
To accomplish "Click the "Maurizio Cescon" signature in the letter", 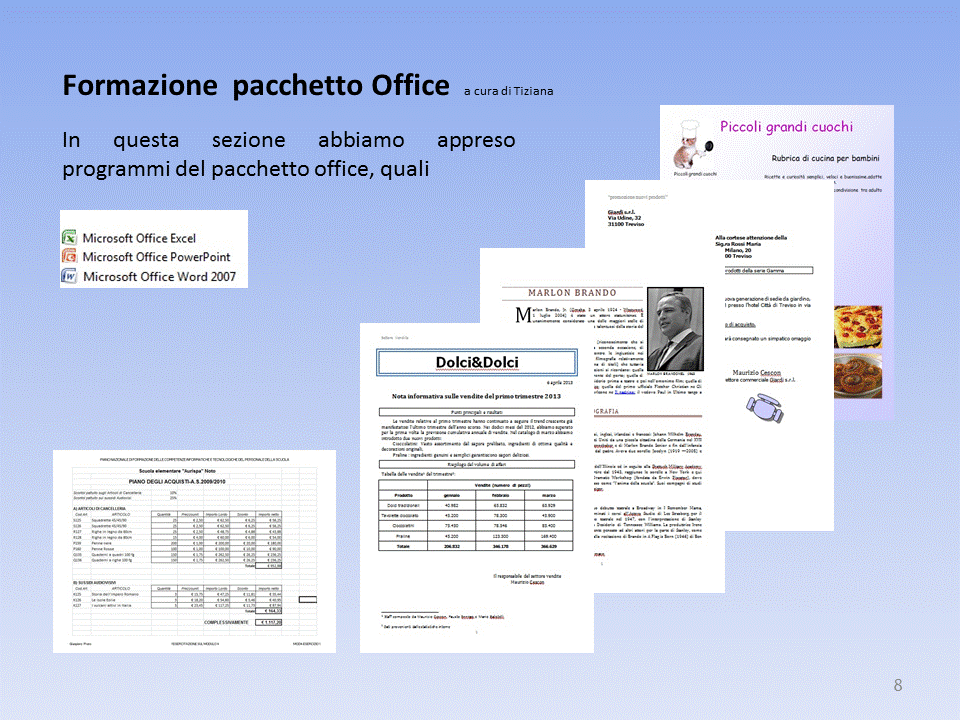I will (x=757, y=372).
